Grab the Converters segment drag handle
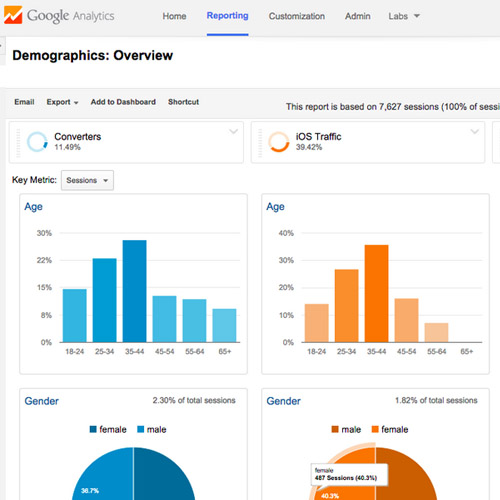Viewport: 500px width, 500px height. tap(18, 143)
